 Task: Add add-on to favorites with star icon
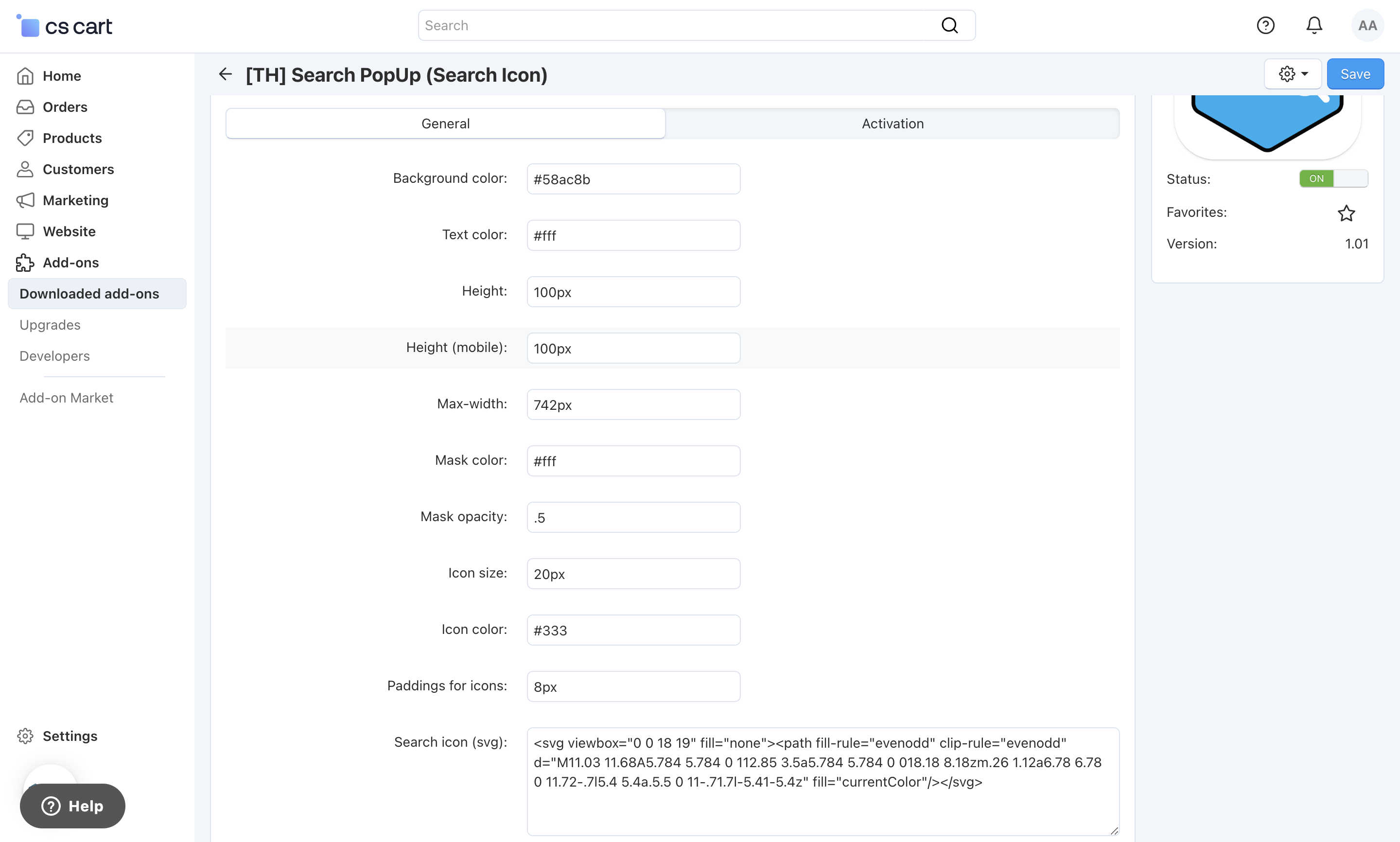click(1346, 213)
